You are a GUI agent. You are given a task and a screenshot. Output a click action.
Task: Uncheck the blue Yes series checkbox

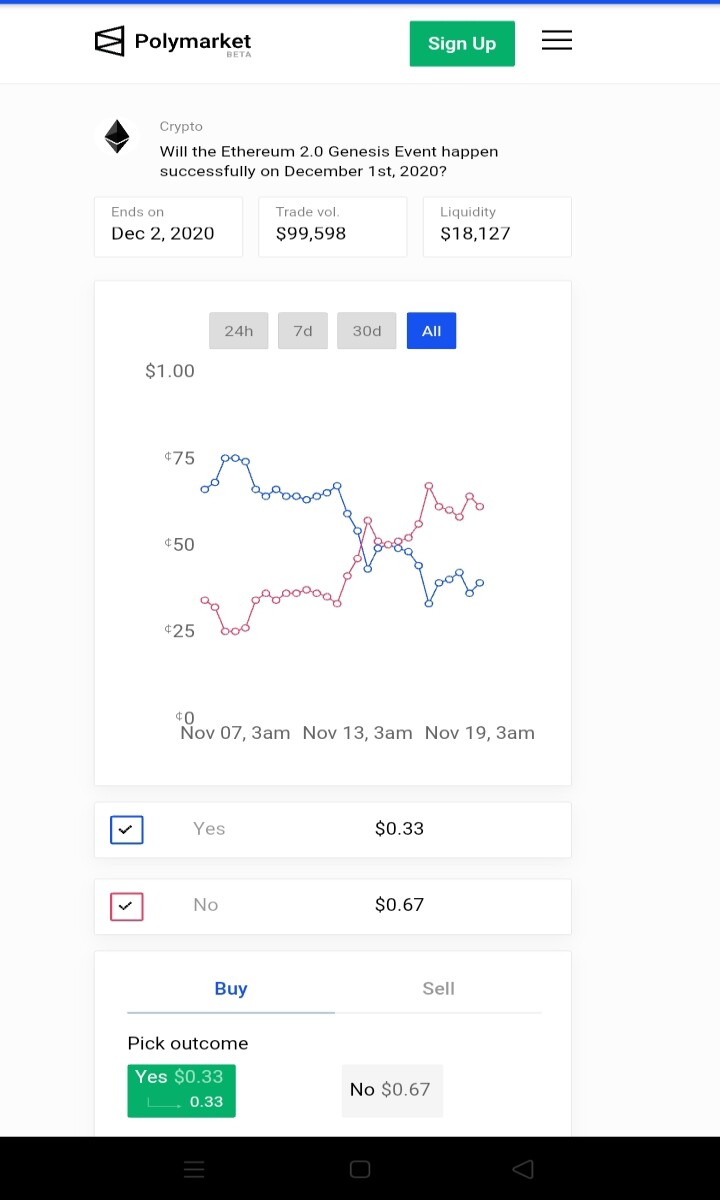point(126,830)
